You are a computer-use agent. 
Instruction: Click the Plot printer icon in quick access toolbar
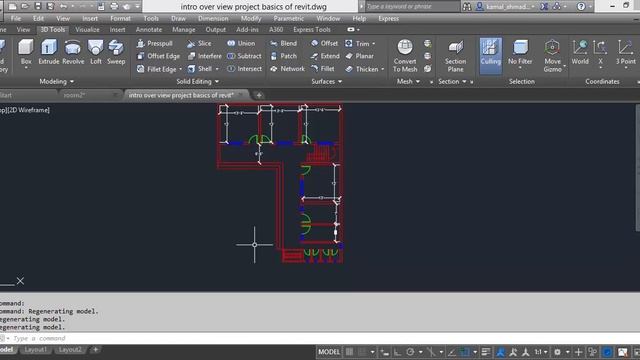pos(114,6)
